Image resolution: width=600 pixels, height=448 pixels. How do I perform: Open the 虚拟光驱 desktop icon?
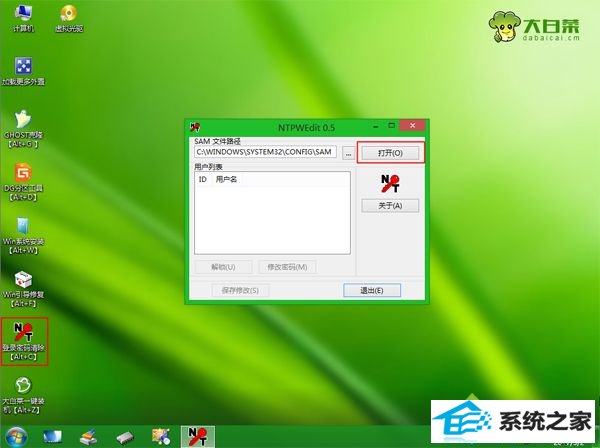69,18
